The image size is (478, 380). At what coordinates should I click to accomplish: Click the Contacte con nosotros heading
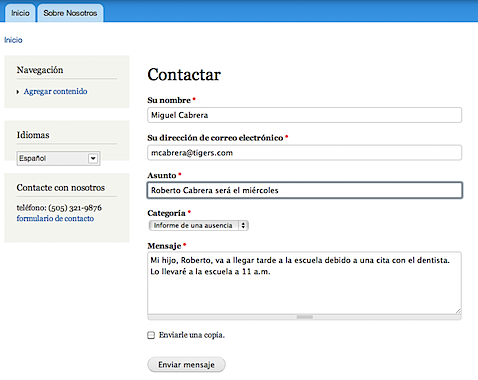coord(61,188)
